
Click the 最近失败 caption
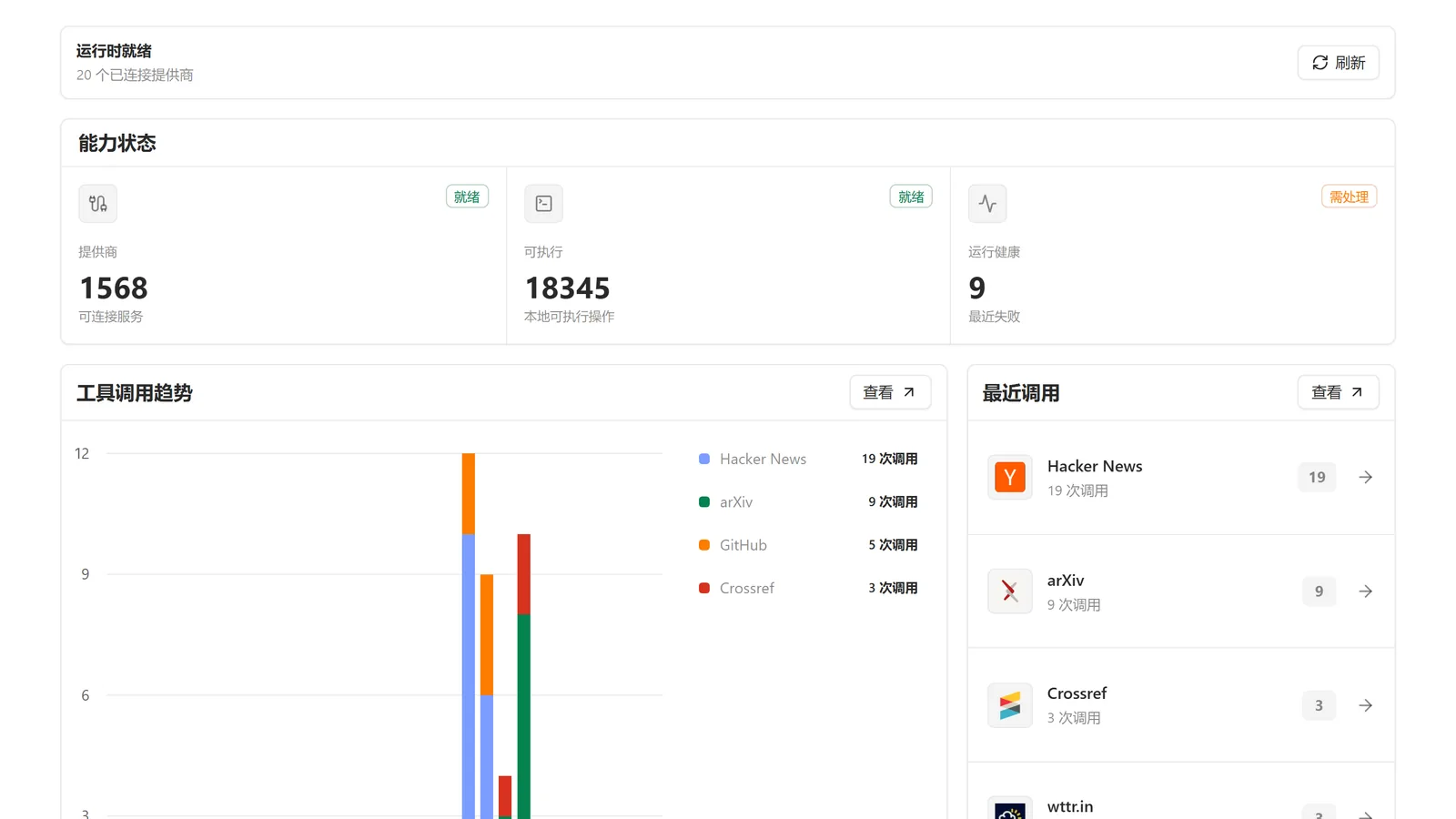pyautogui.click(x=994, y=317)
